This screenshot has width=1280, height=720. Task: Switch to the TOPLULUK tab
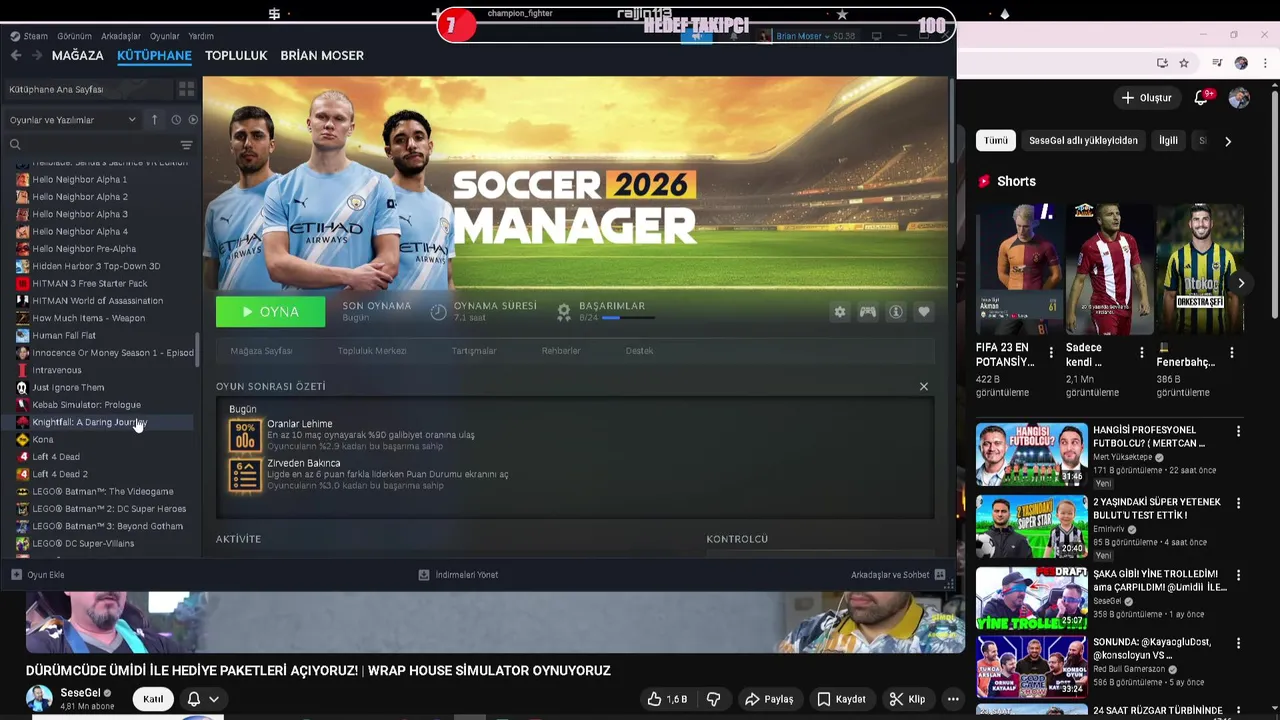pyautogui.click(x=236, y=55)
